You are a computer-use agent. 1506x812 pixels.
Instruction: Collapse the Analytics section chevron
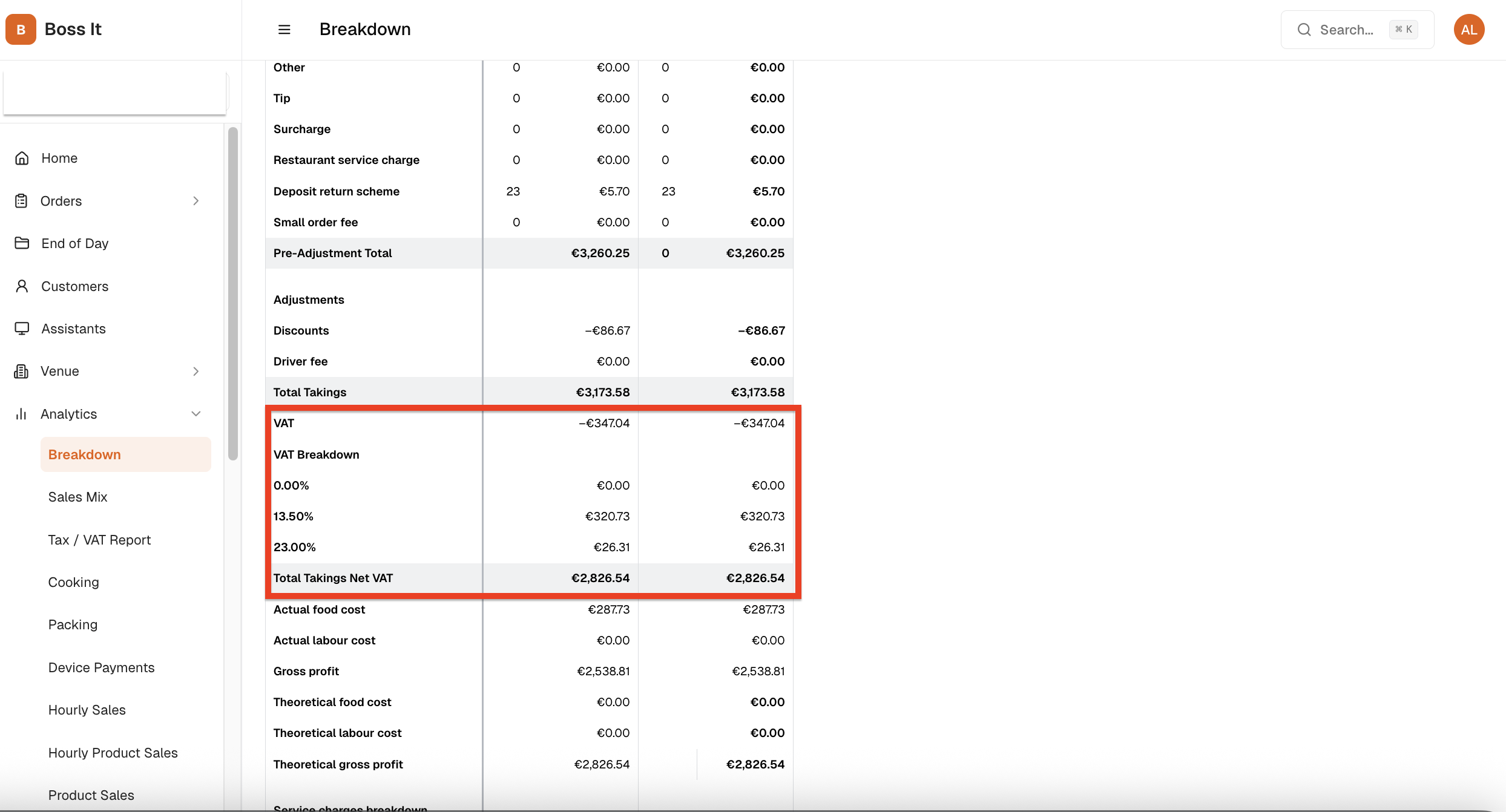pos(196,414)
